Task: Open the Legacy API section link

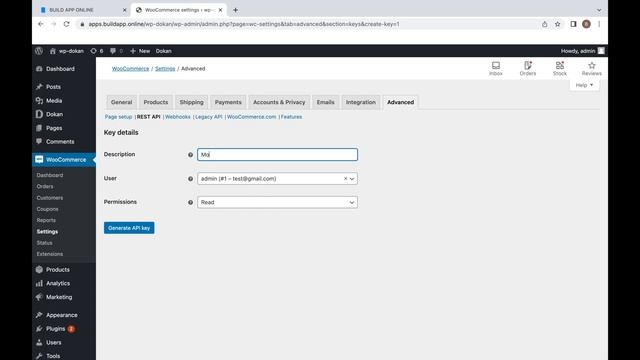Action: coord(209,117)
